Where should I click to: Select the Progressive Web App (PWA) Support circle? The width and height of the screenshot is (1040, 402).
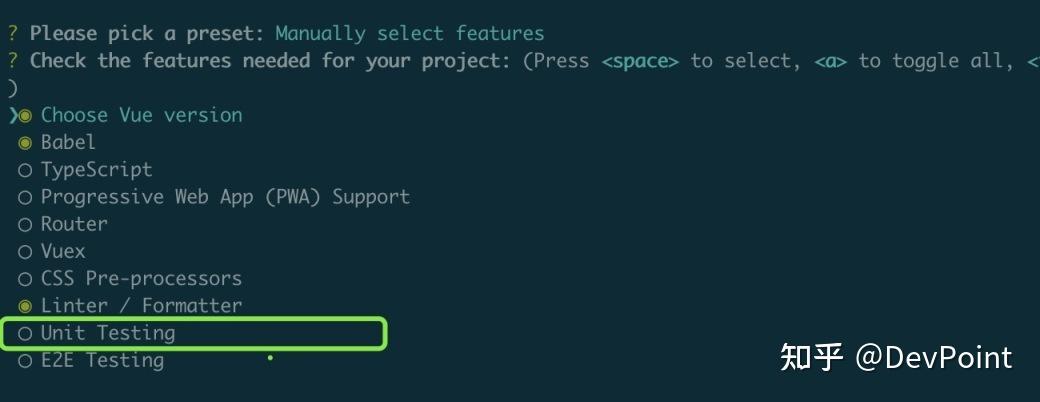25,197
